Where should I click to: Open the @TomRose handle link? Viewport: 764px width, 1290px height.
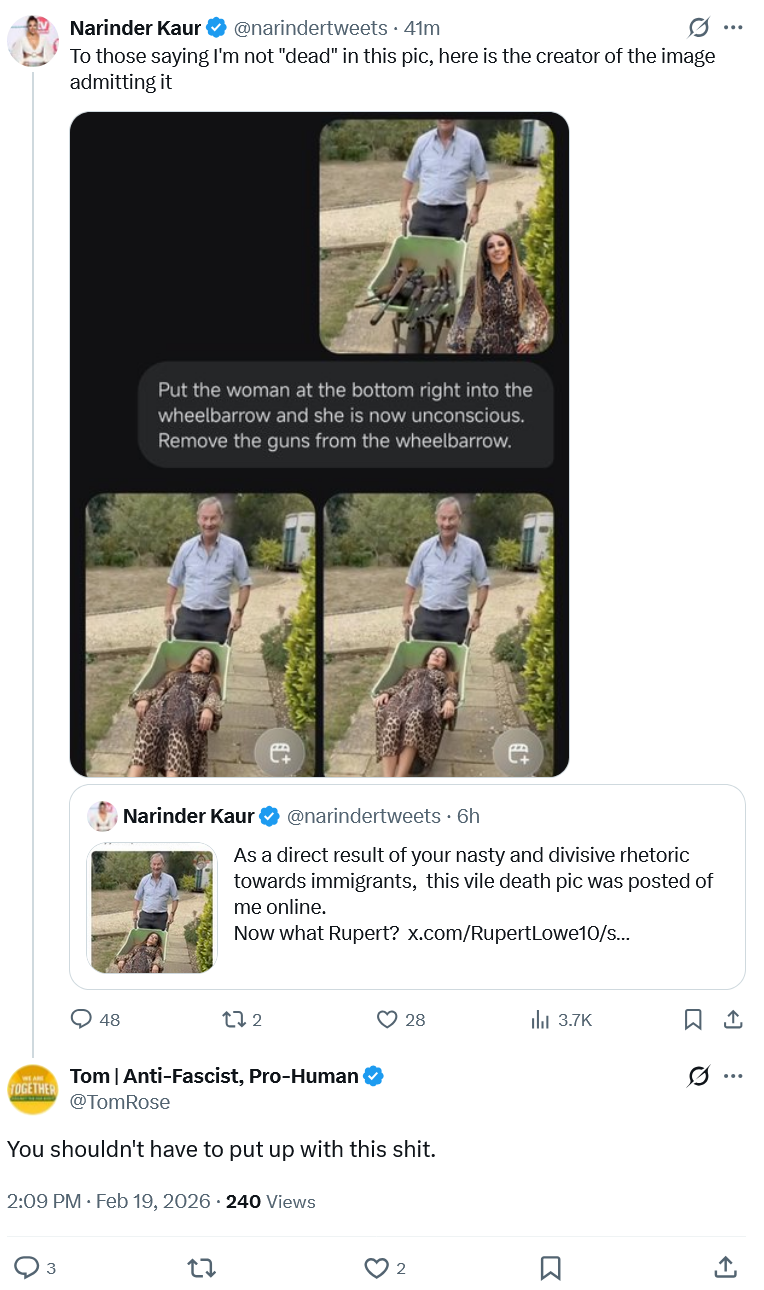click(120, 1102)
